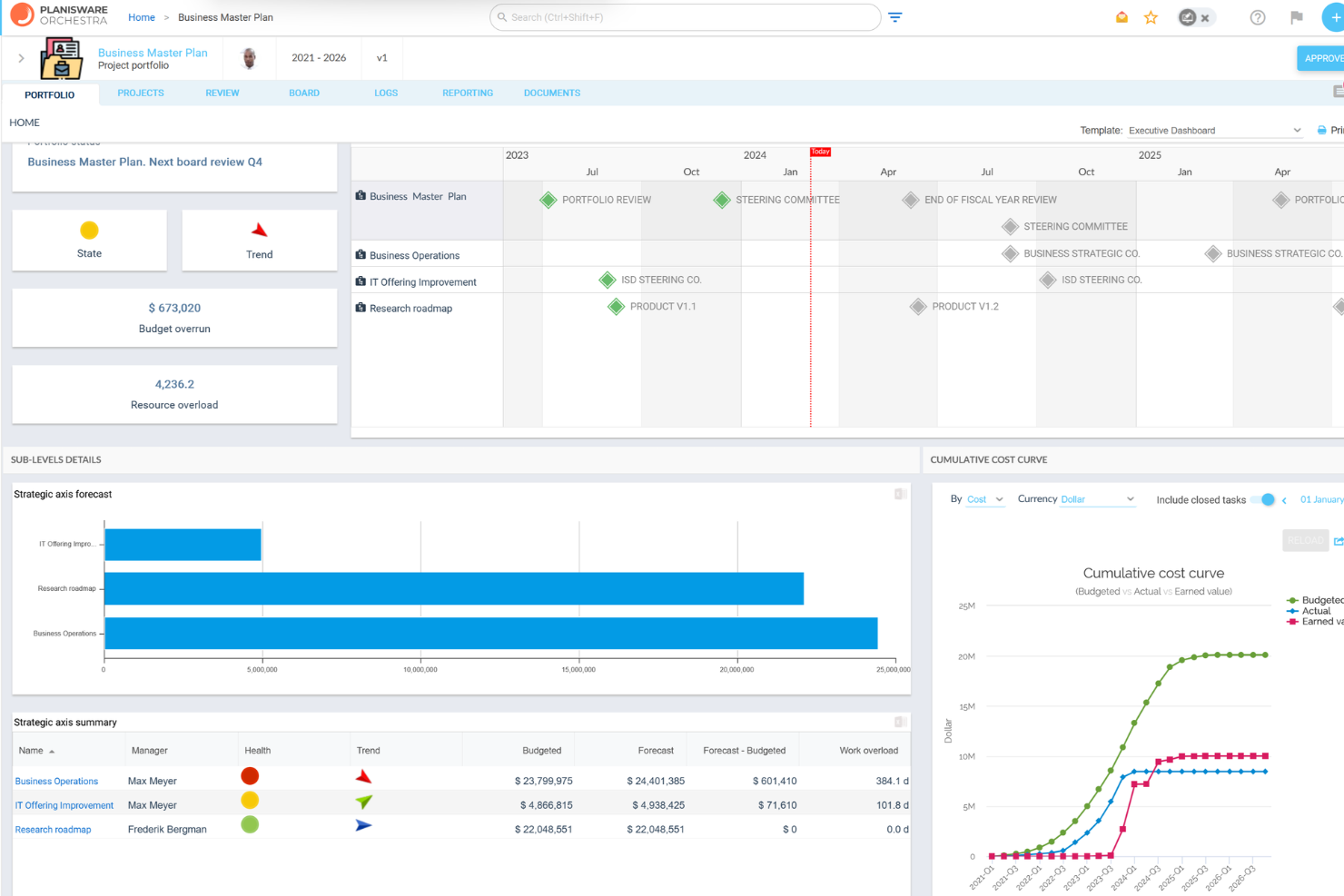Click the Approve button

pos(1321,58)
